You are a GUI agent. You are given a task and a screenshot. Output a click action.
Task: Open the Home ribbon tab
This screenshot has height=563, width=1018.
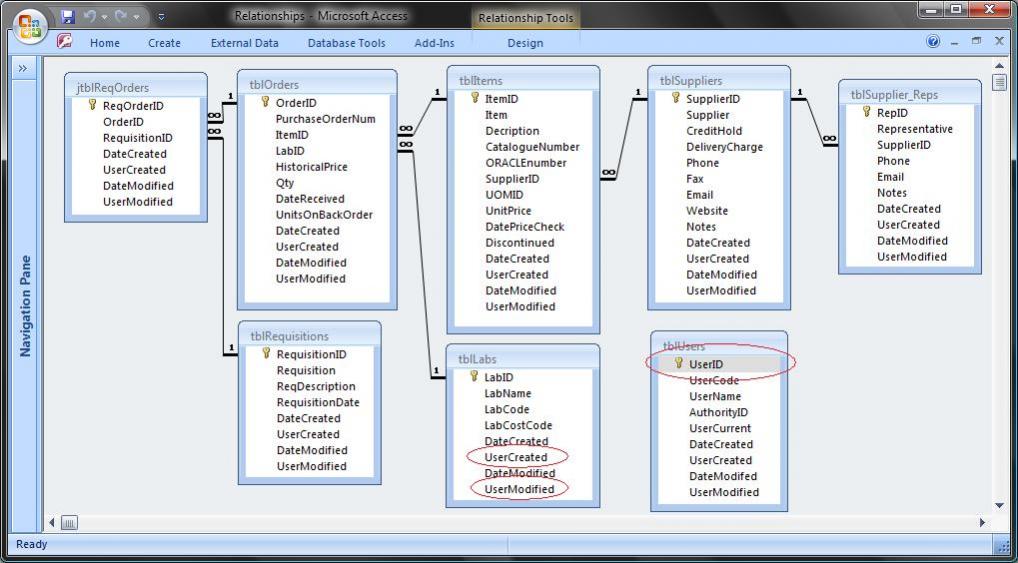pyautogui.click(x=105, y=43)
